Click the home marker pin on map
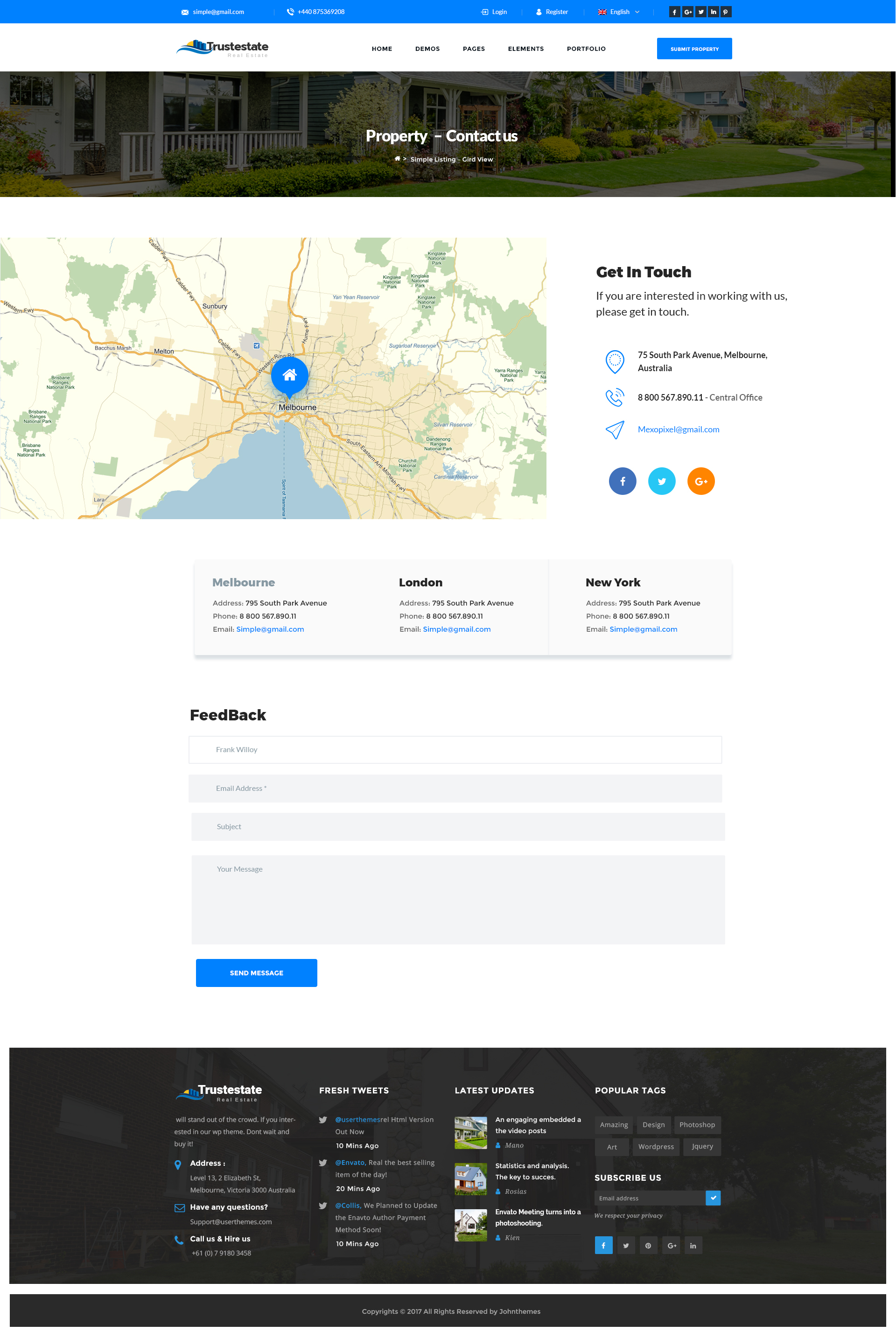The image size is (896, 1339). 290,375
